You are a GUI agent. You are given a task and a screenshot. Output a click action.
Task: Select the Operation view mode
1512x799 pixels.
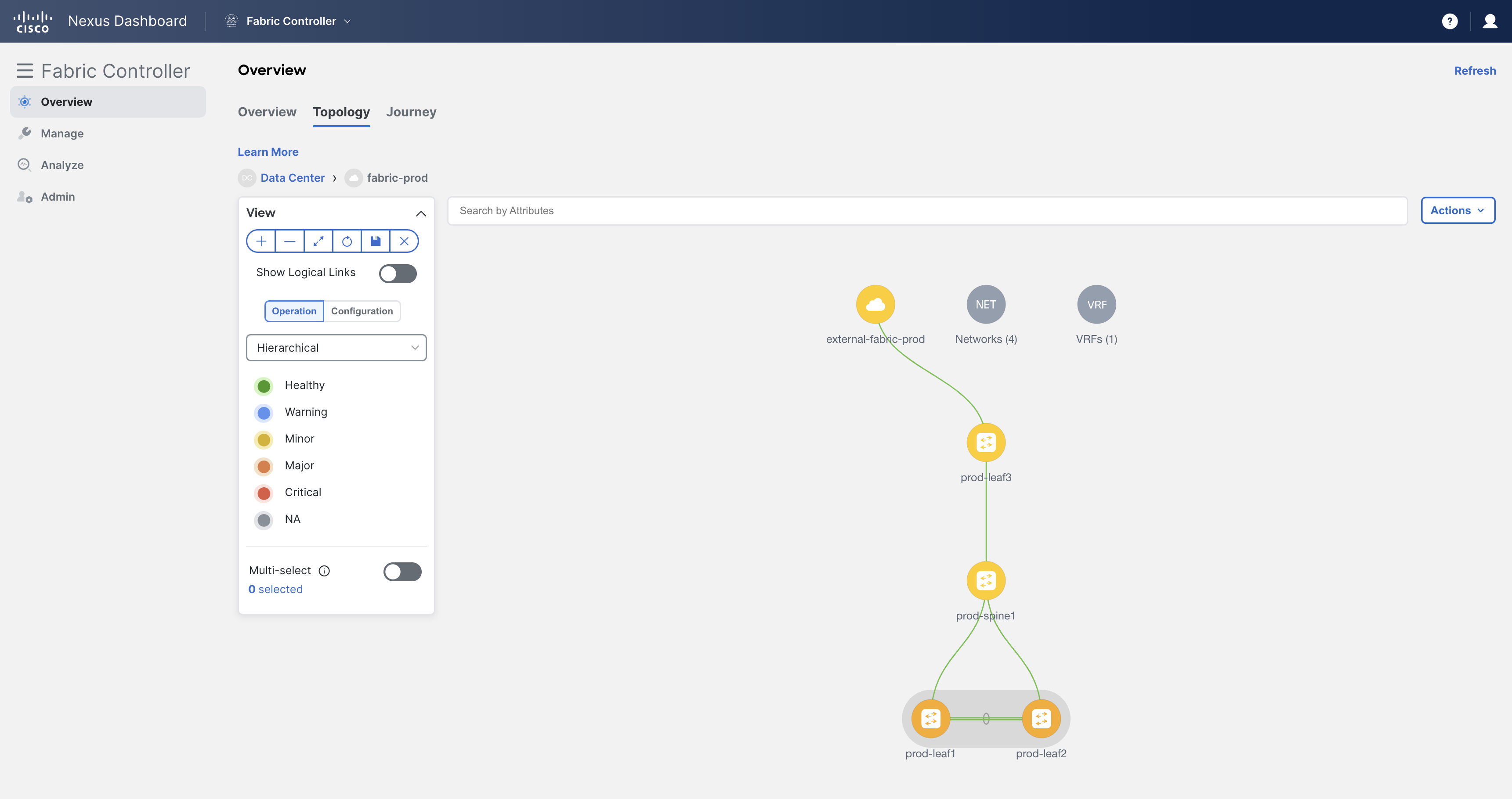coord(293,311)
